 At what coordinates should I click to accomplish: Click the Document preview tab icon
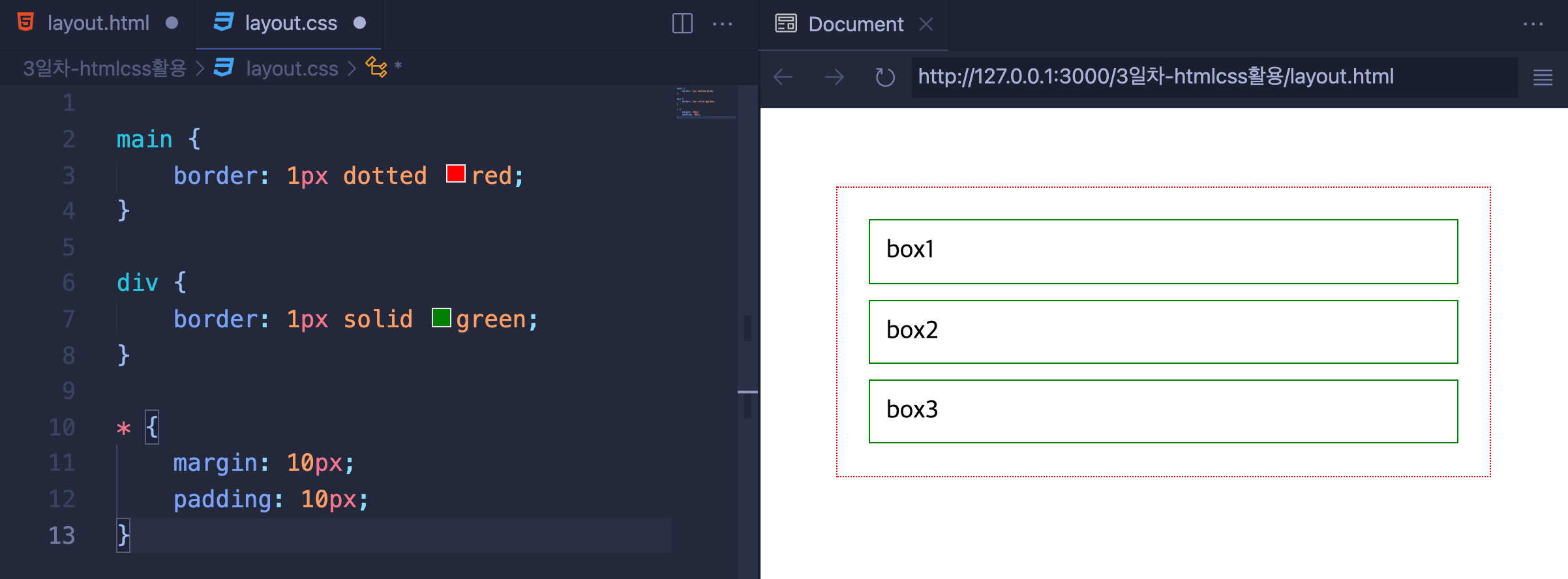(x=786, y=23)
